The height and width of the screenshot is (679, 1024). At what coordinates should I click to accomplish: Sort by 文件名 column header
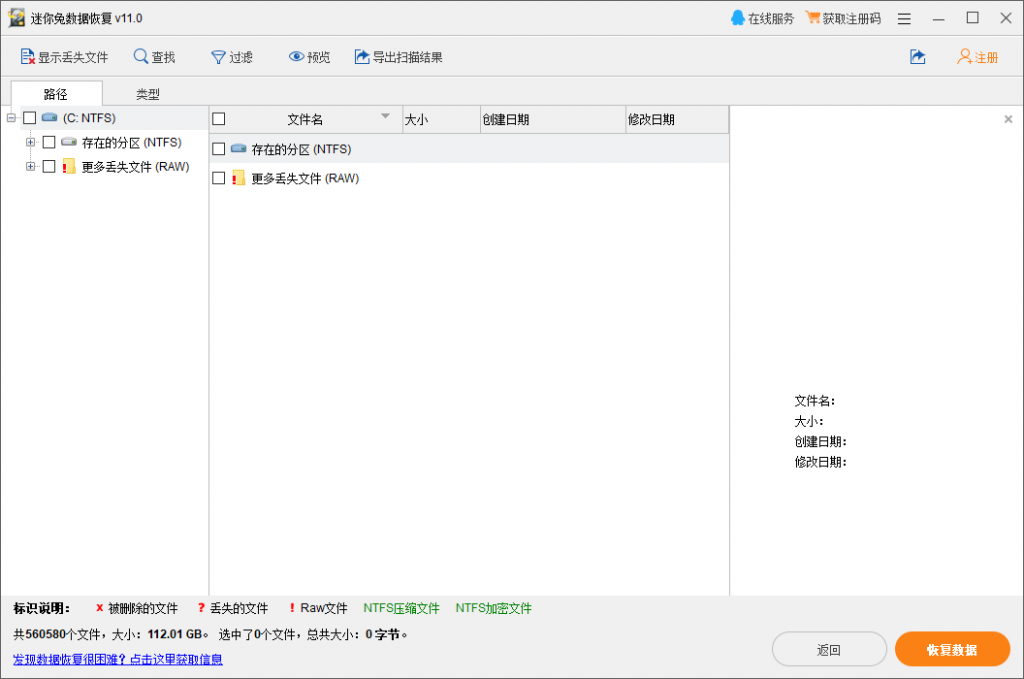[306, 119]
